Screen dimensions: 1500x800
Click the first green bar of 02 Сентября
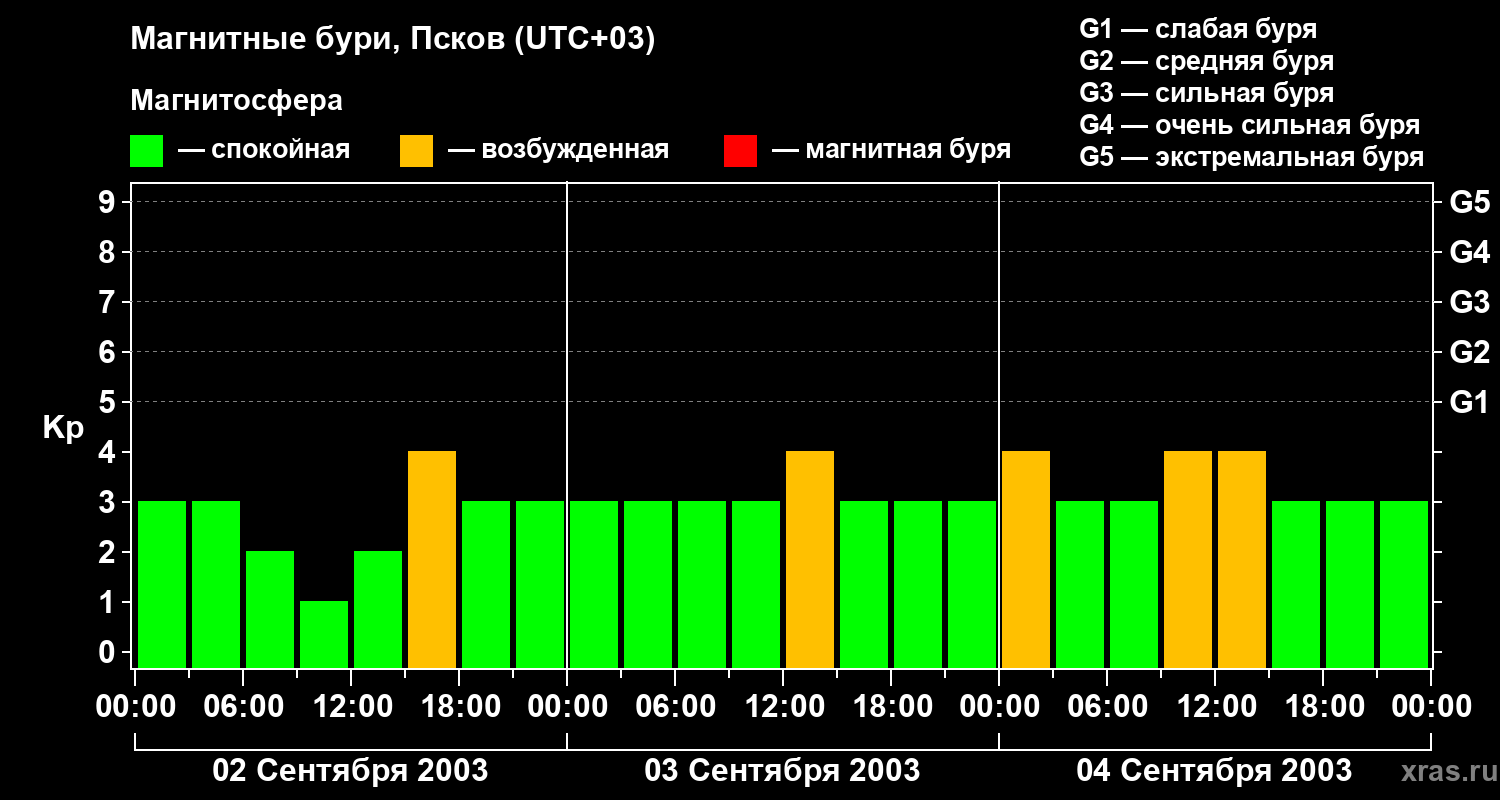coord(162,584)
